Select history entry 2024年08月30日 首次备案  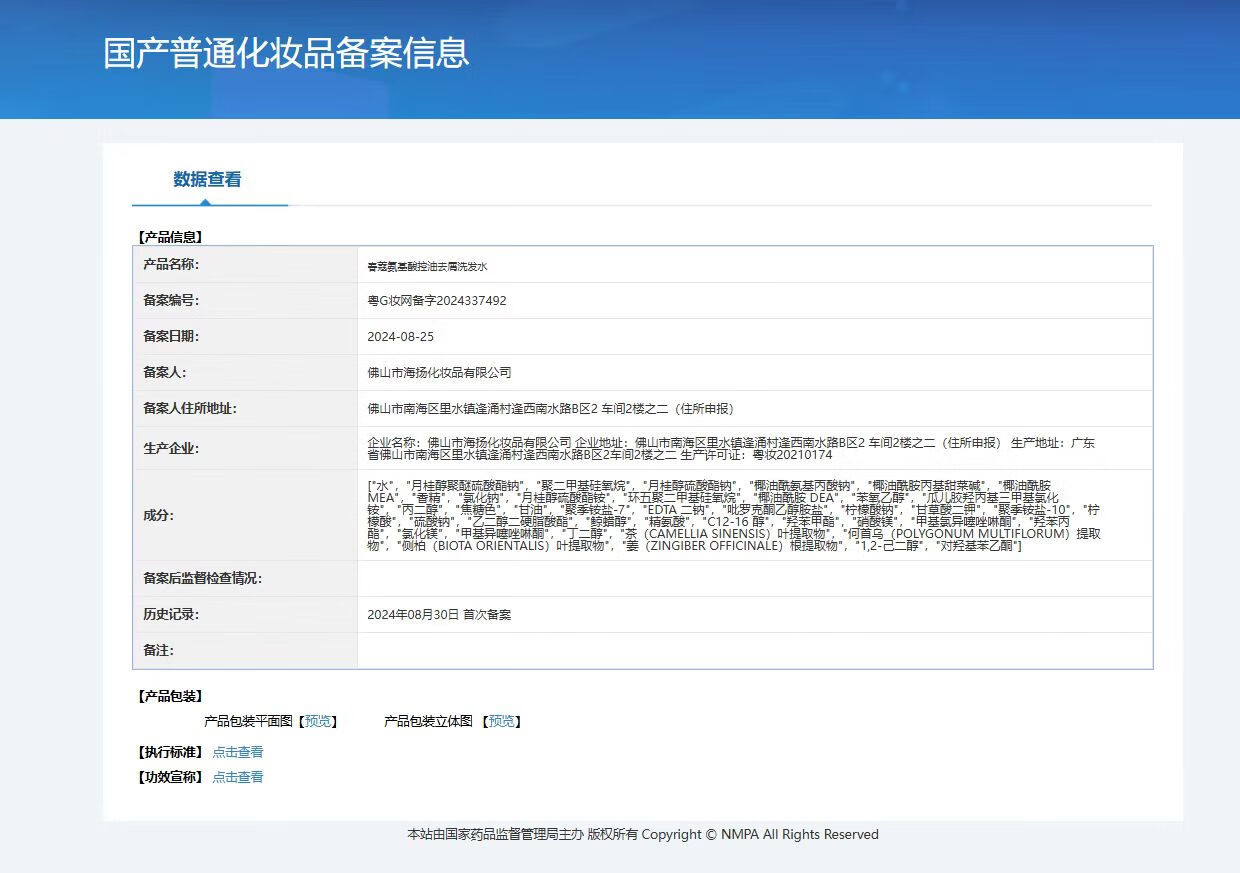click(440, 615)
